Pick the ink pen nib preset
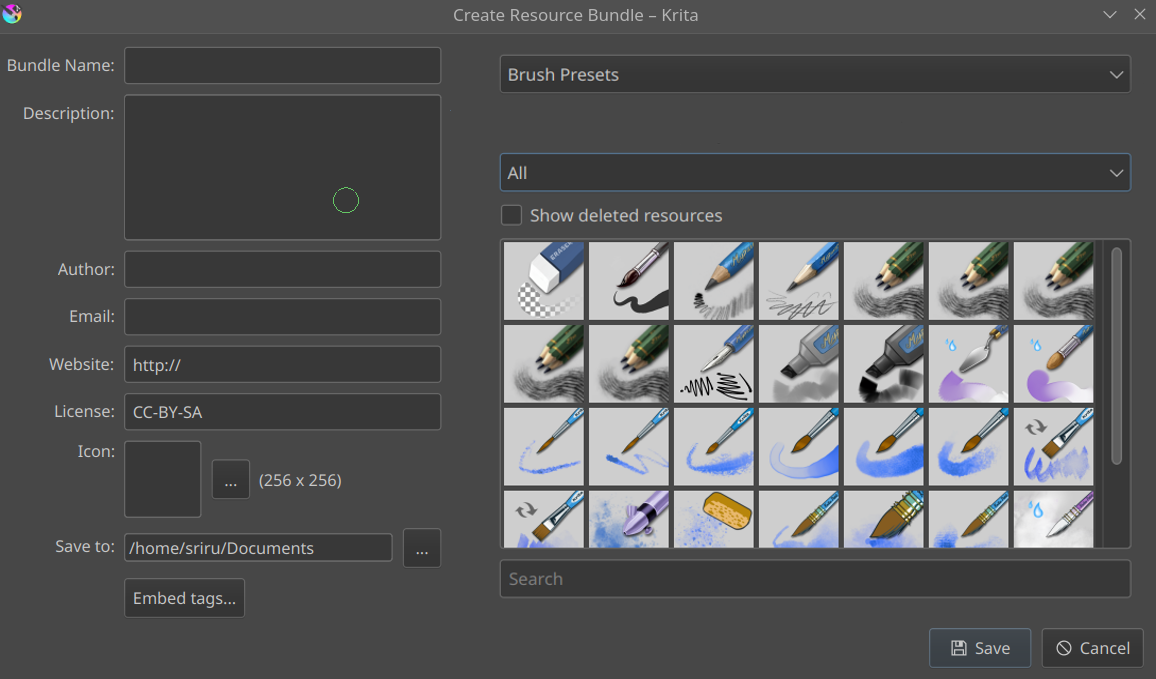This screenshot has width=1156, height=679. click(x=713, y=364)
